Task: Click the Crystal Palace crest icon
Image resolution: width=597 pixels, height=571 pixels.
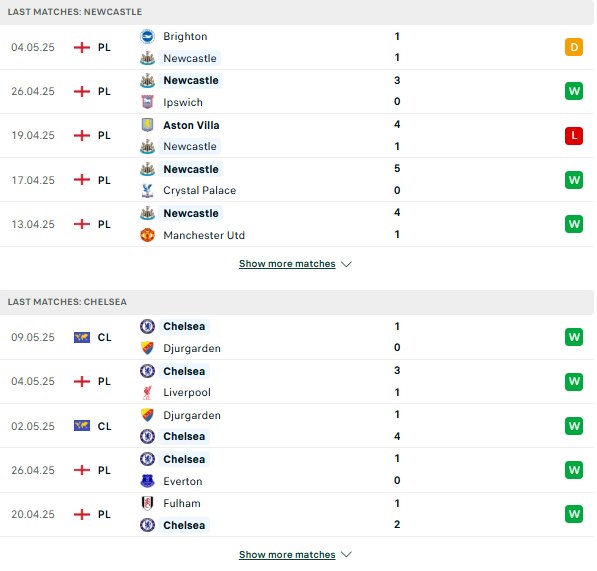Action: tap(147, 190)
